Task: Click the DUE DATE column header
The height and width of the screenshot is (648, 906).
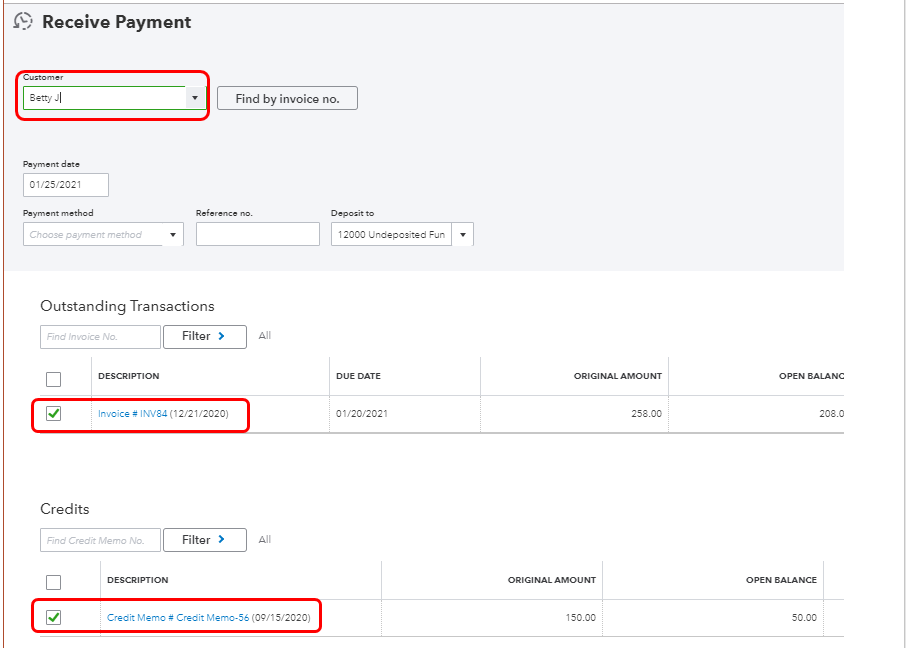Action: pos(359,377)
